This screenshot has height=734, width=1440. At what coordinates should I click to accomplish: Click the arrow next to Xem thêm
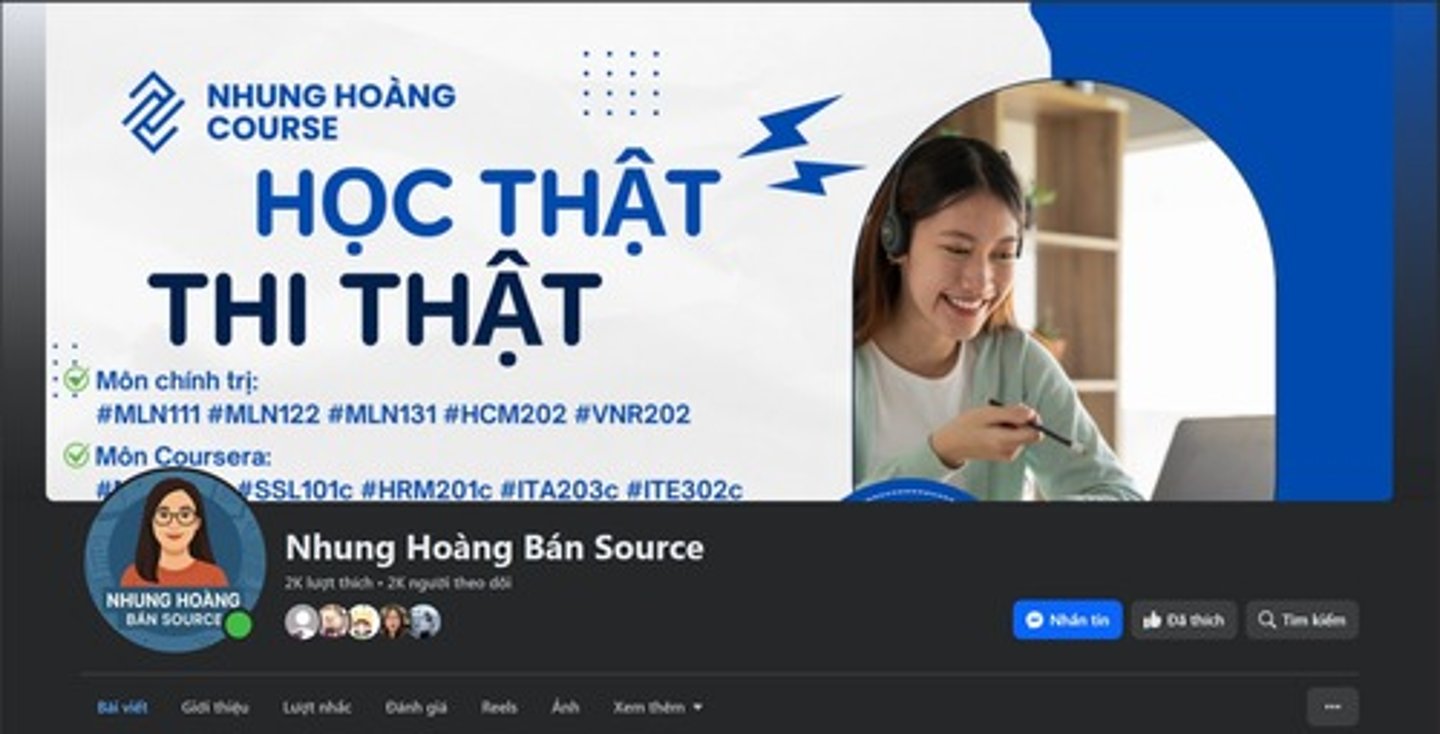pos(697,708)
